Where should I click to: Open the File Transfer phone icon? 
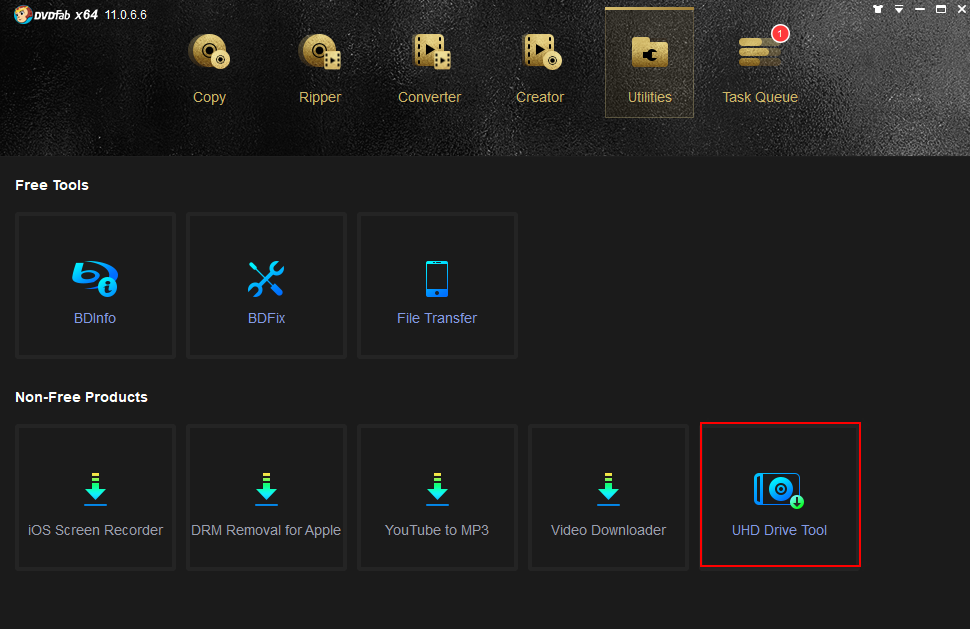coord(437,279)
